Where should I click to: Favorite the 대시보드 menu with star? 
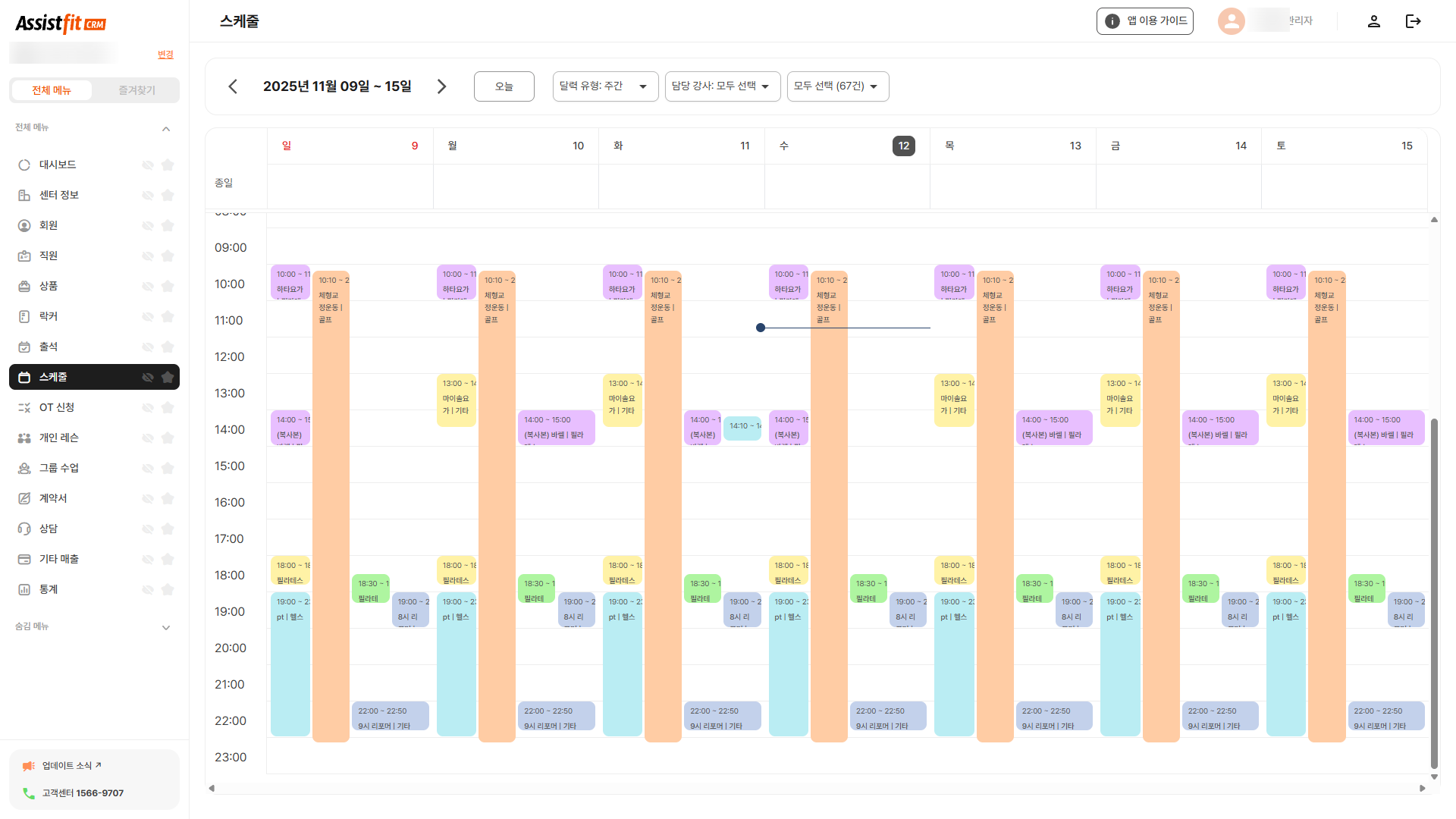[x=168, y=165]
